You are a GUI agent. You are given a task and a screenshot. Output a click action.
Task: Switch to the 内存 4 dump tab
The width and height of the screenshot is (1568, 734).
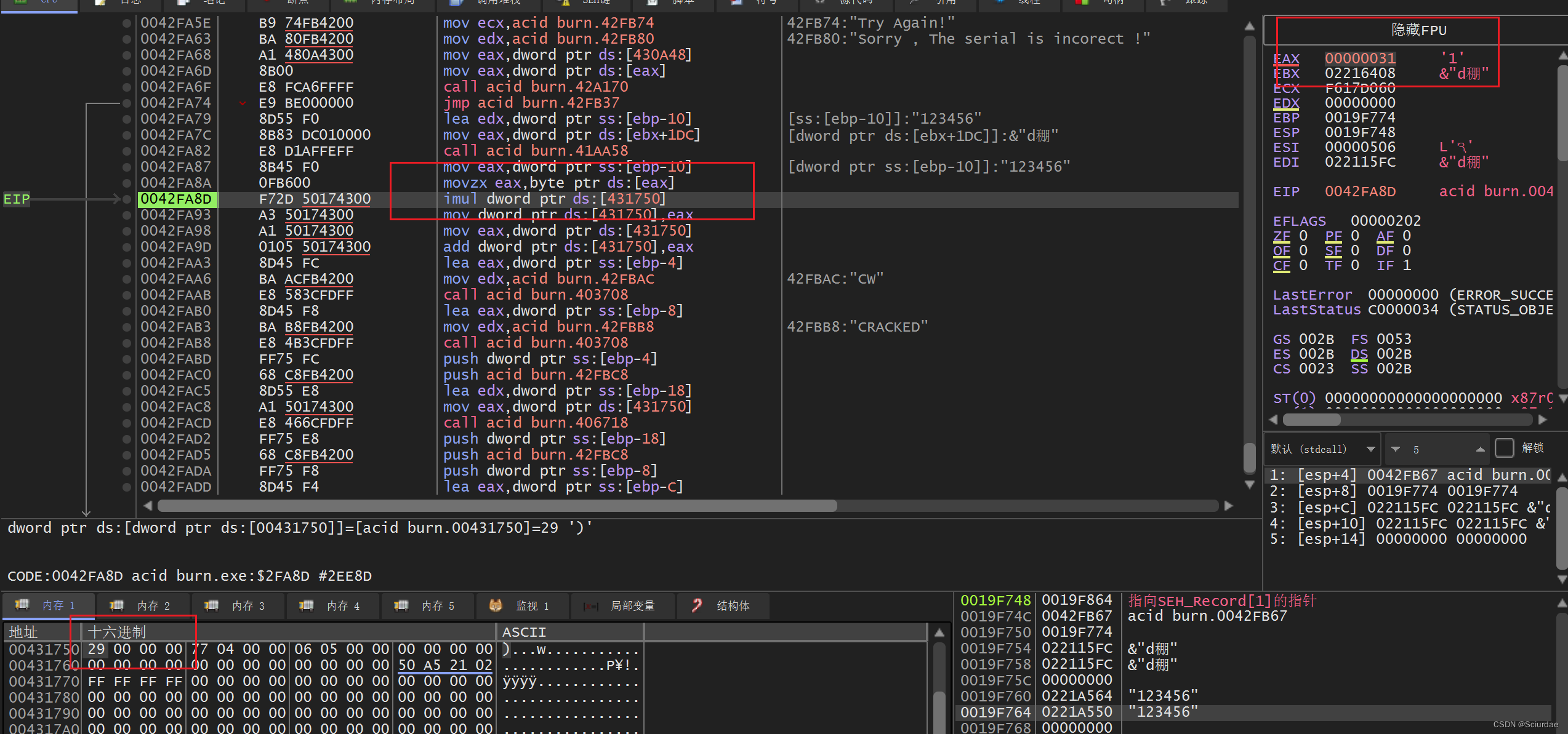(x=333, y=605)
